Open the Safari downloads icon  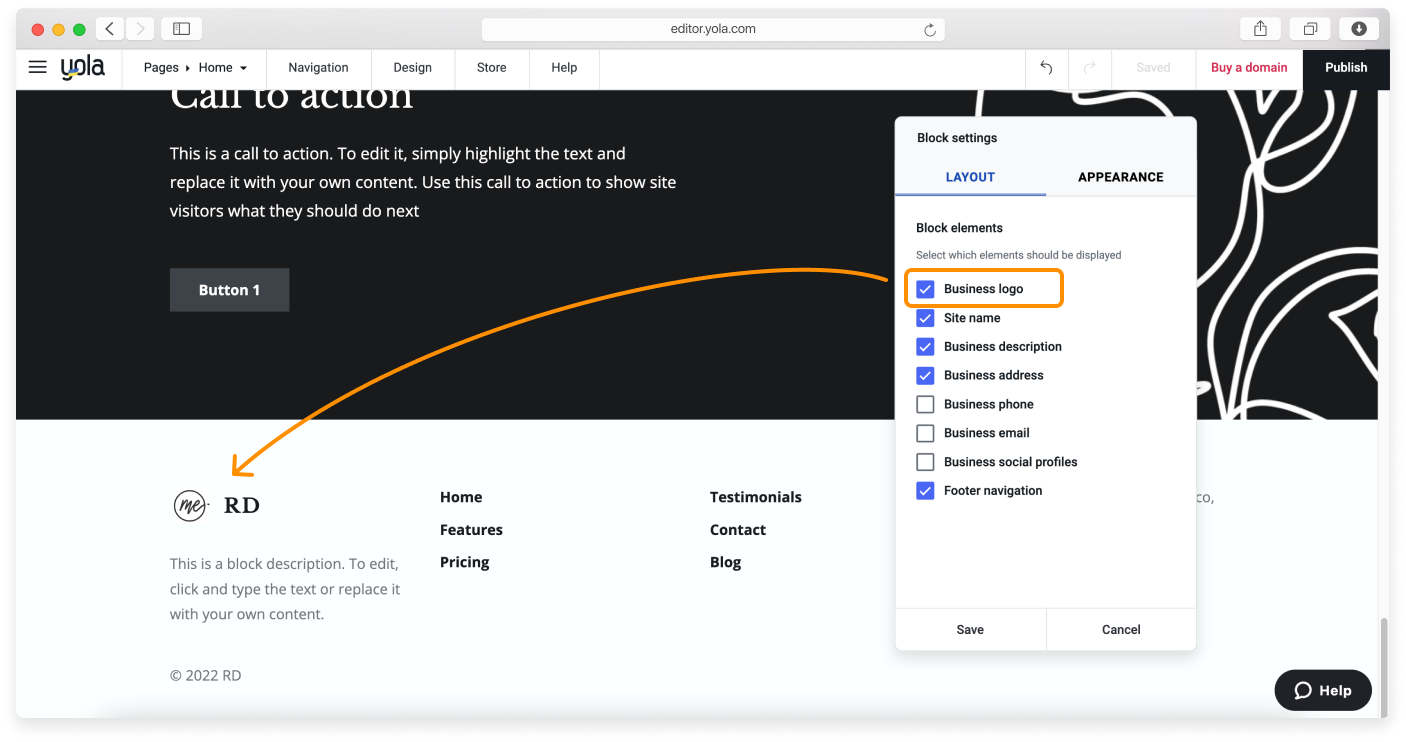1358,29
